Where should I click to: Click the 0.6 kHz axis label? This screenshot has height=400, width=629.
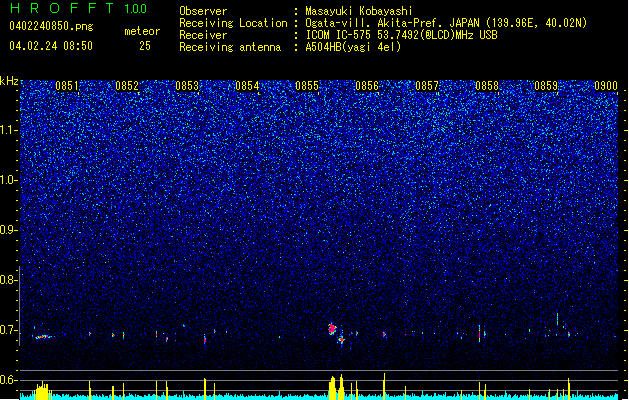pyautogui.click(x=9, y=380)
